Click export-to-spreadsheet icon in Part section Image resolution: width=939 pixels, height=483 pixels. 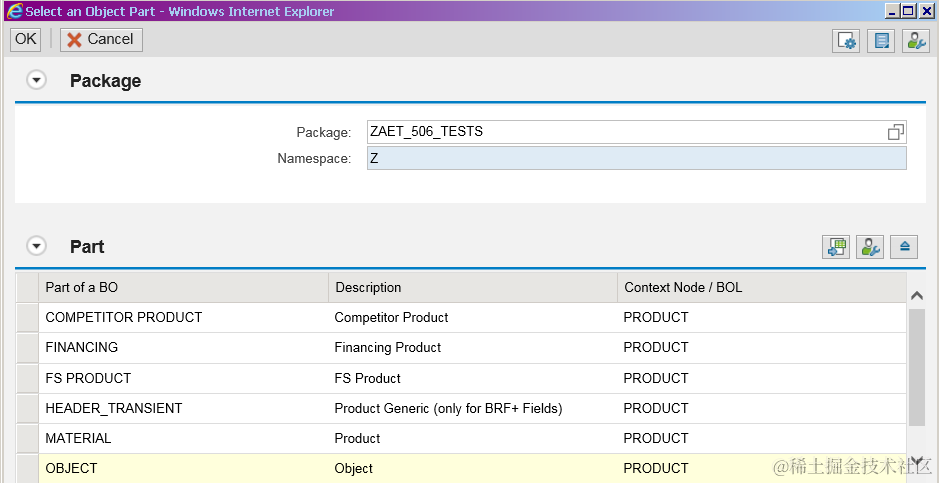point(836,247)
